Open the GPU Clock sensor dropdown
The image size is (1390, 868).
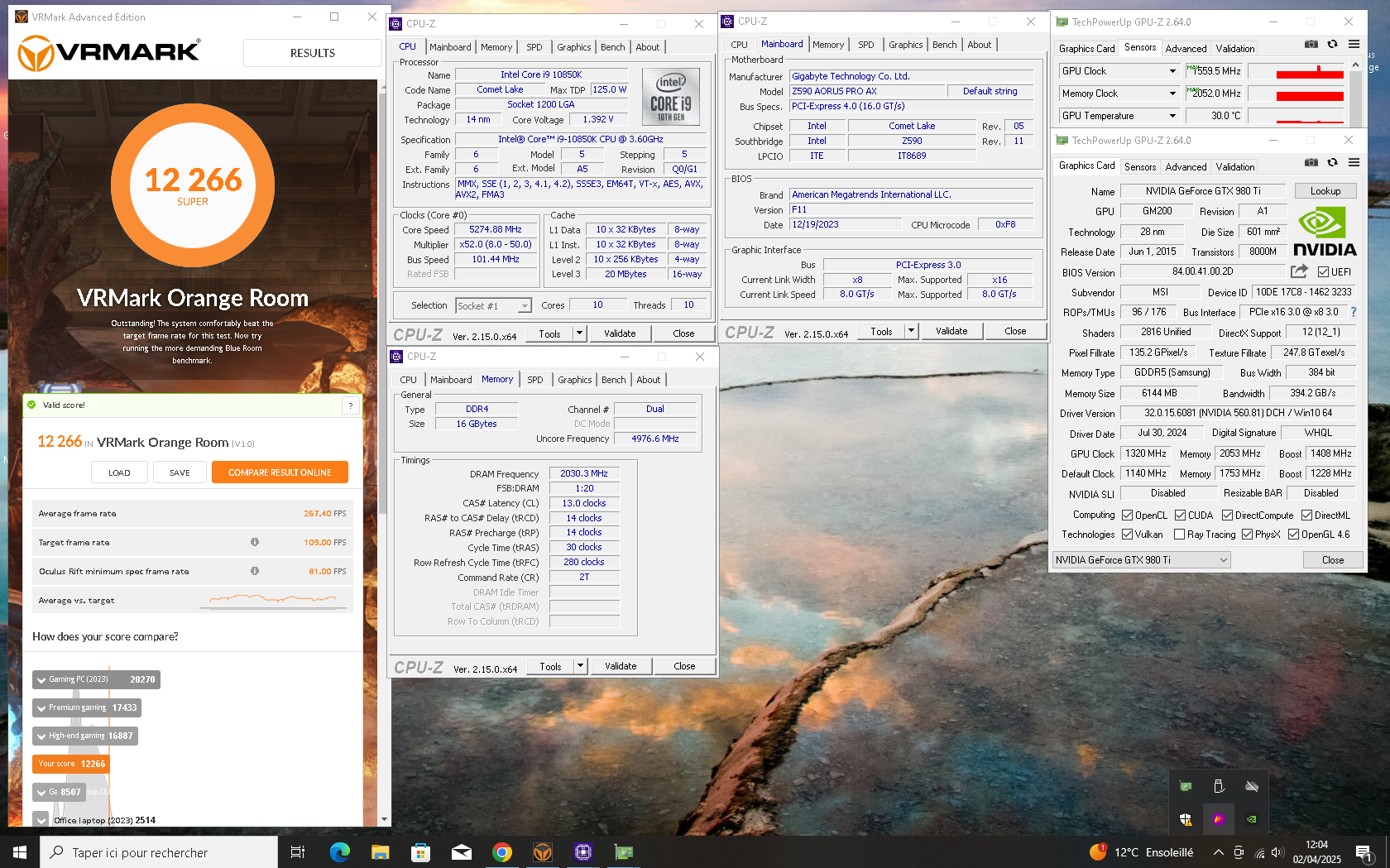[1172, 71]
